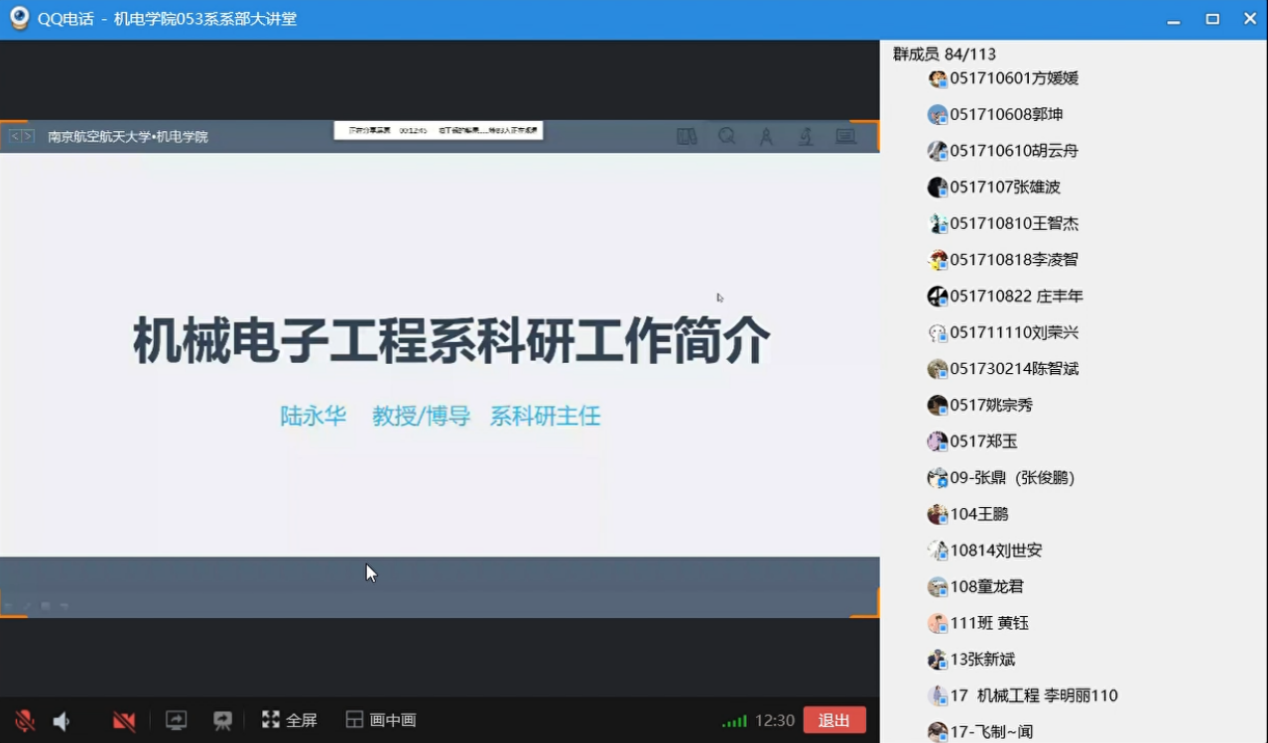1268x743 pixels.
Task: Click the book icon on slide header
Action: [687, 137]
